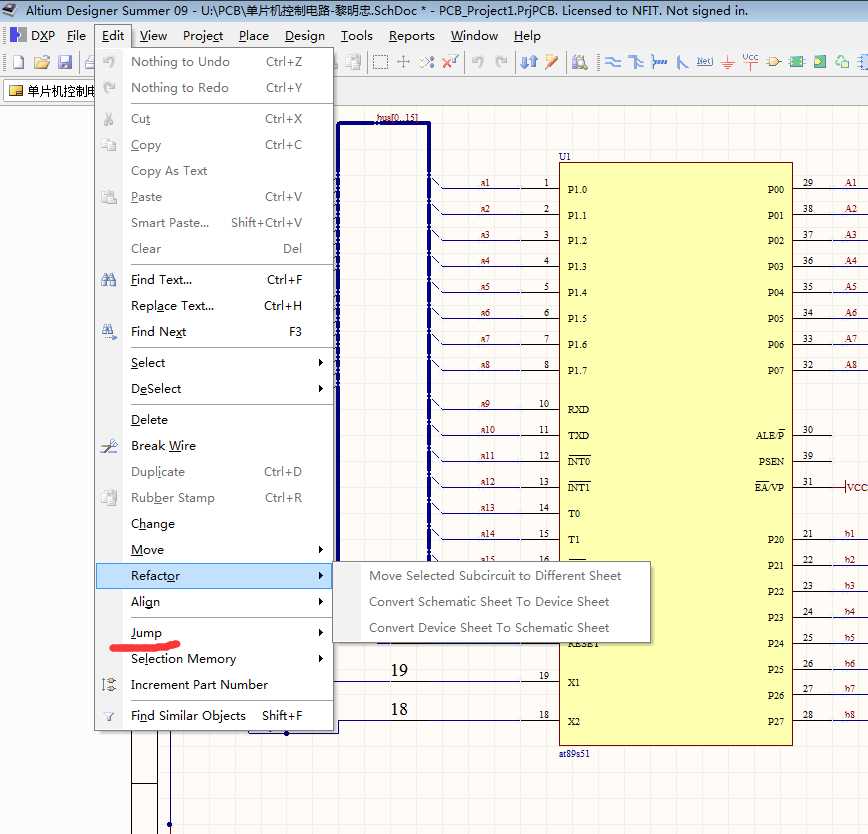Click the rubber stamp toolbar icon

pos(353,62)
